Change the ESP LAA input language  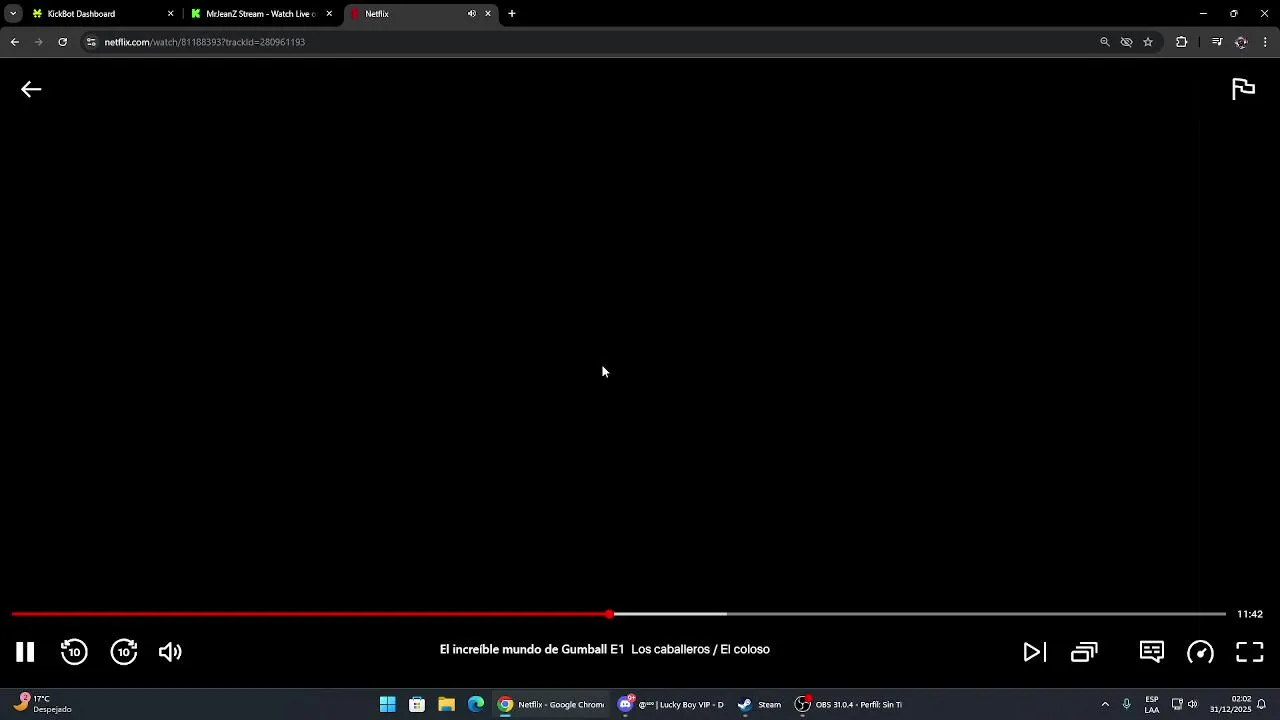(x=1152, y=704)
